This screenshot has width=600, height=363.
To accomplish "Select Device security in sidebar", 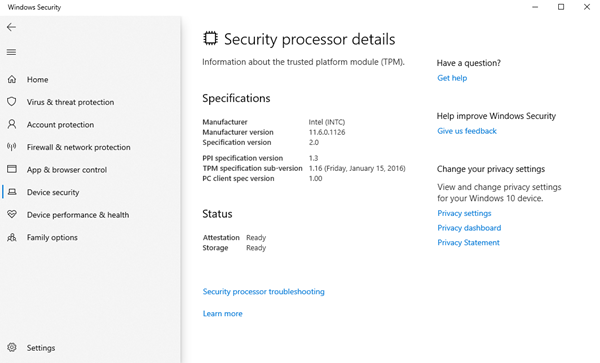I will tap(53, 192).
